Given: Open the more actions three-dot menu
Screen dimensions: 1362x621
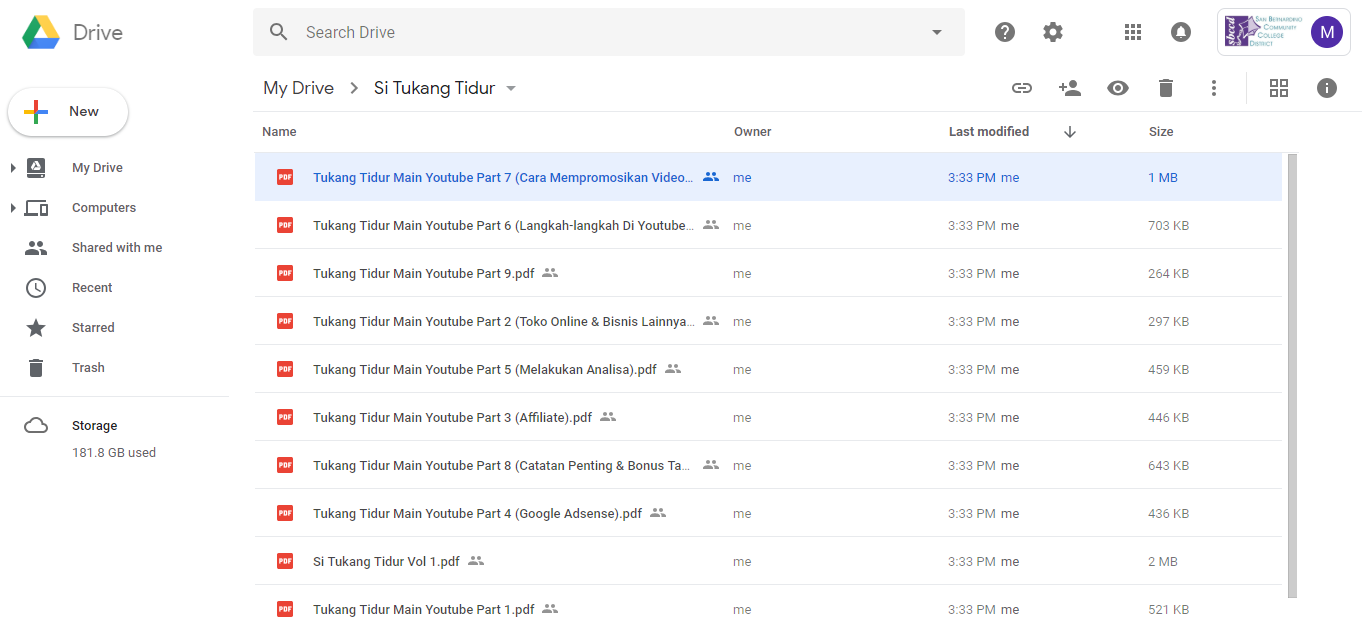Looking at the screenshot, I should [x=1213, y=88].
